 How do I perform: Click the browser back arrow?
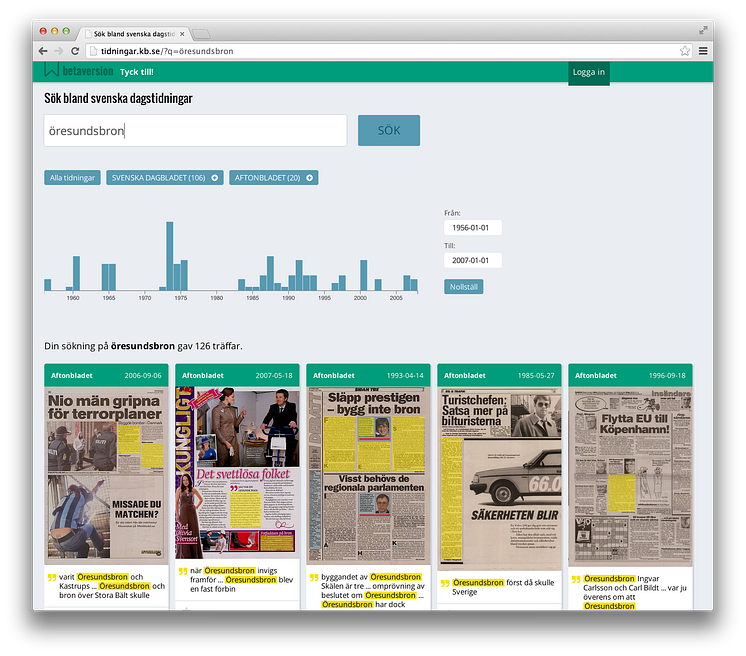coord(43,51)
